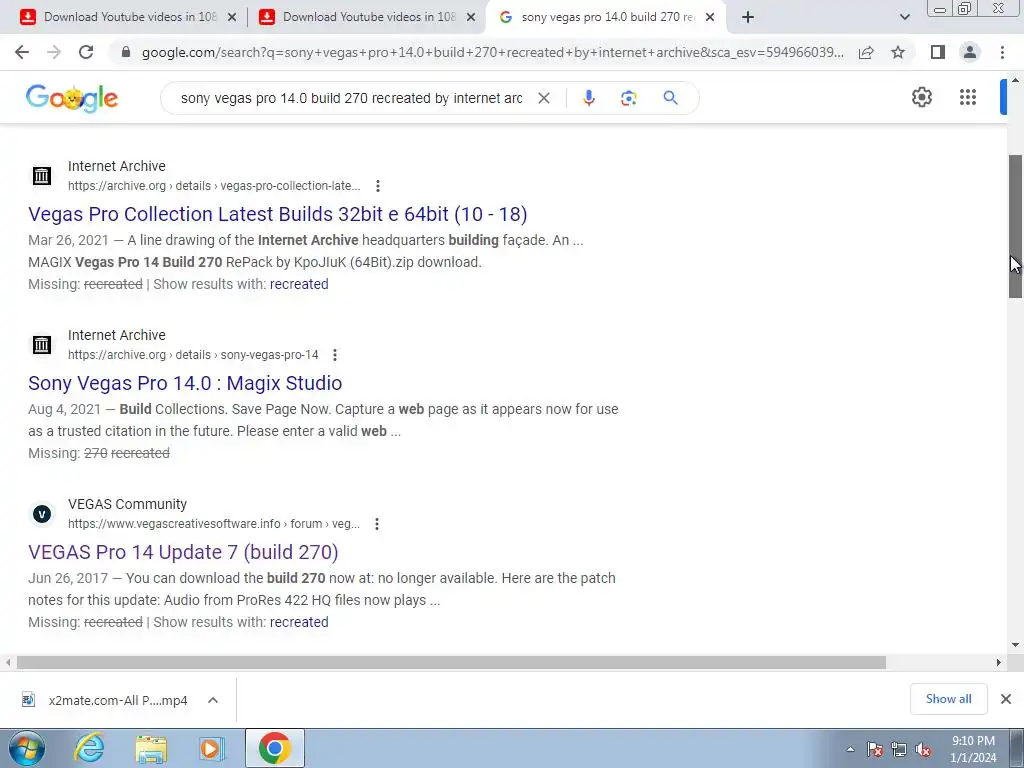Click the vertical scrollbar down arrow
Image resolution: width=1024 pixels, height=768 pixels.
(x=1016, y=645)
